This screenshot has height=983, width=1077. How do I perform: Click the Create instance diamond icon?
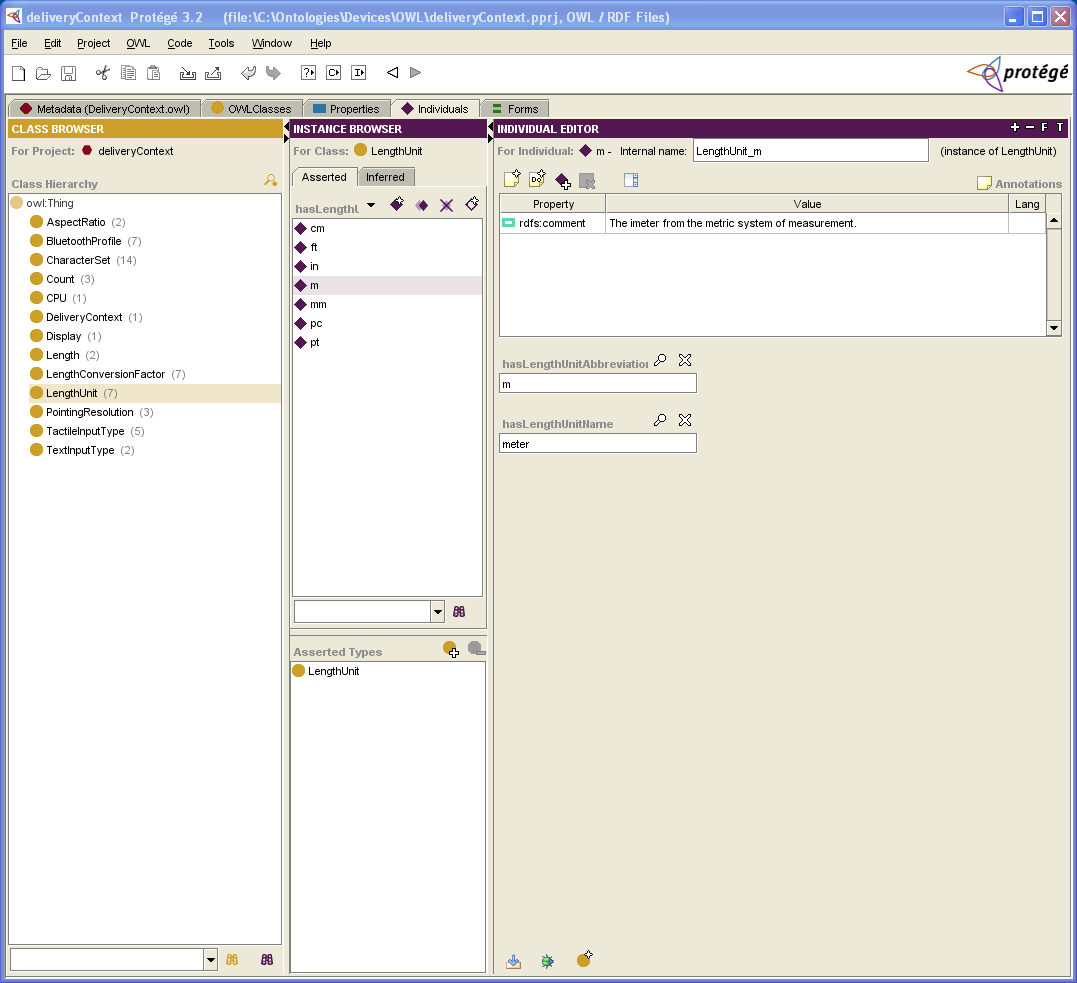click(397, 204)
